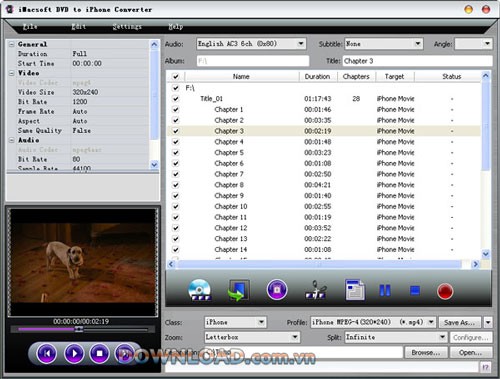
Task: Click the app logo in title bar
Action: tap(10, 9)
